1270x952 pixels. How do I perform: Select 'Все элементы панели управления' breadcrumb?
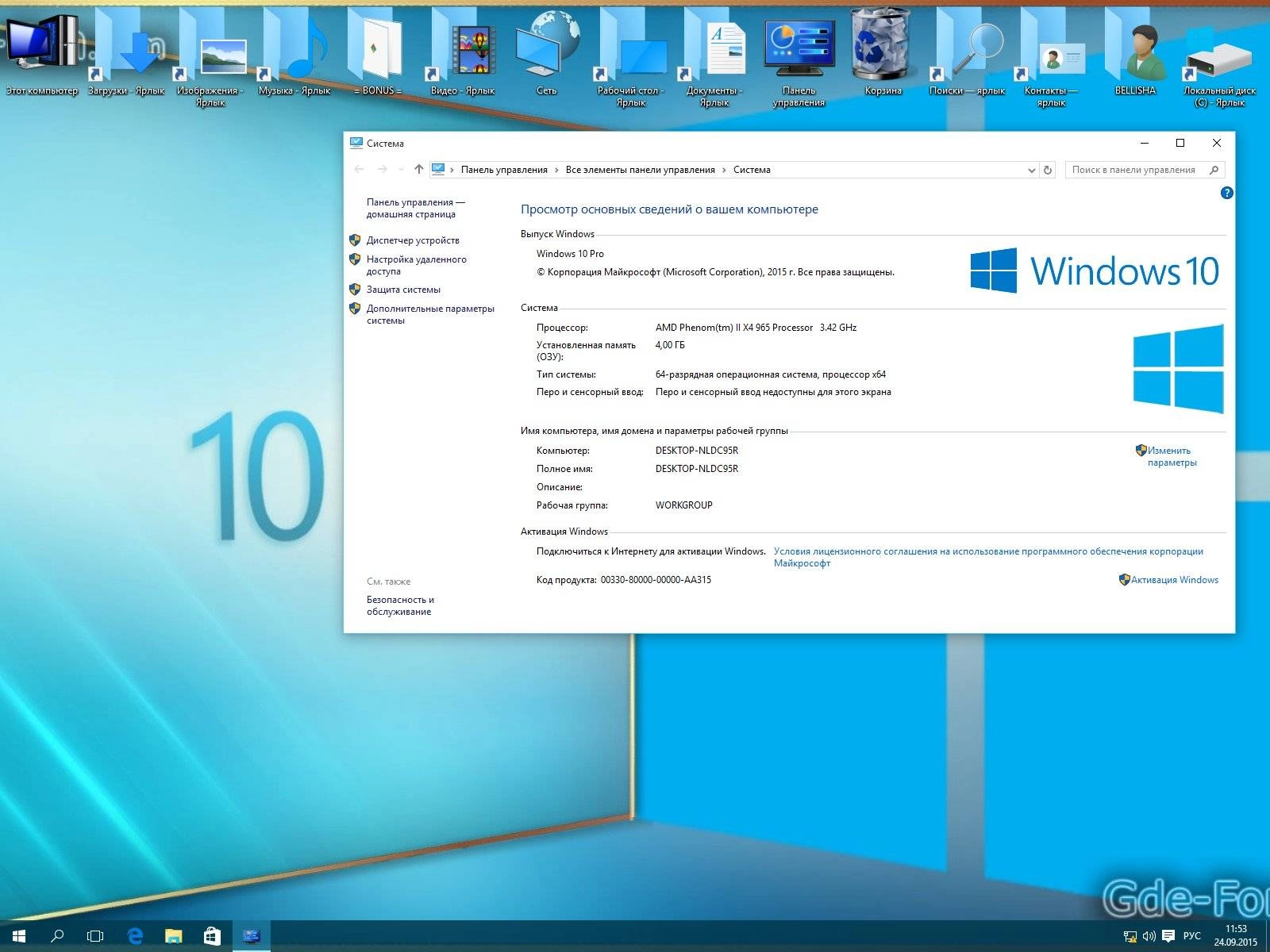tap(640, 170)
